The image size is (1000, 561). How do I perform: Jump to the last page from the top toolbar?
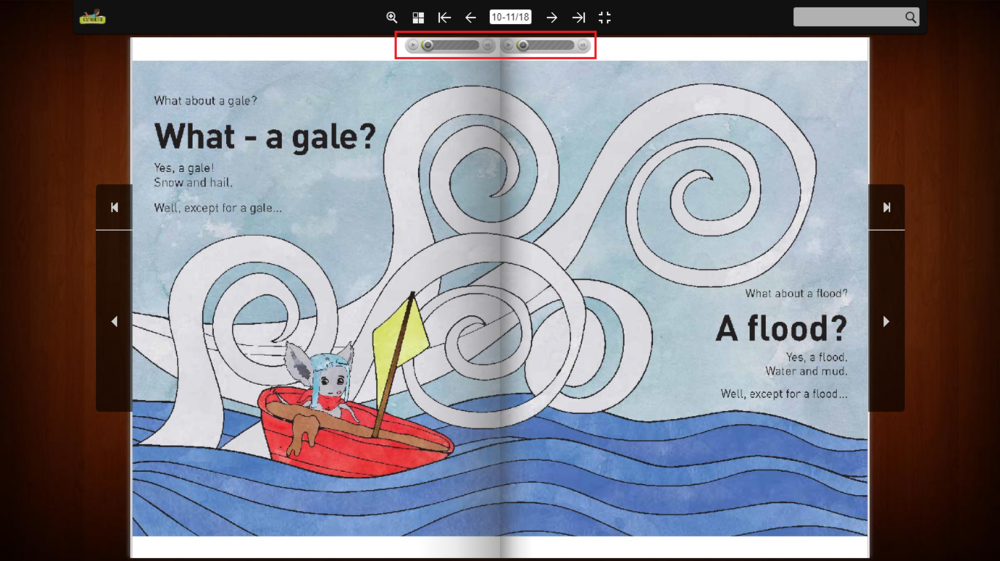pos(578,17)
